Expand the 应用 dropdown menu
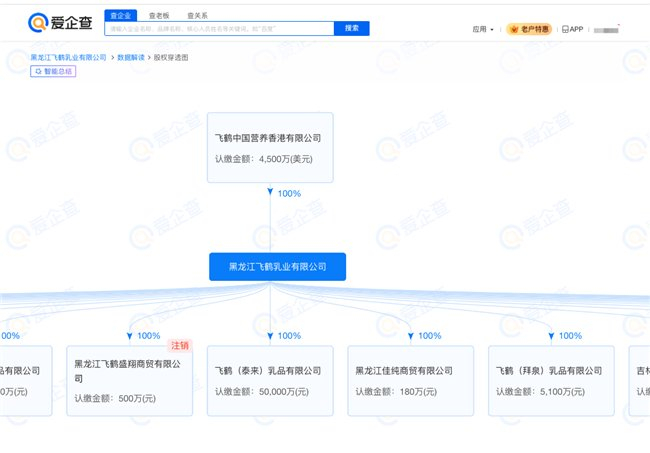 483,29
